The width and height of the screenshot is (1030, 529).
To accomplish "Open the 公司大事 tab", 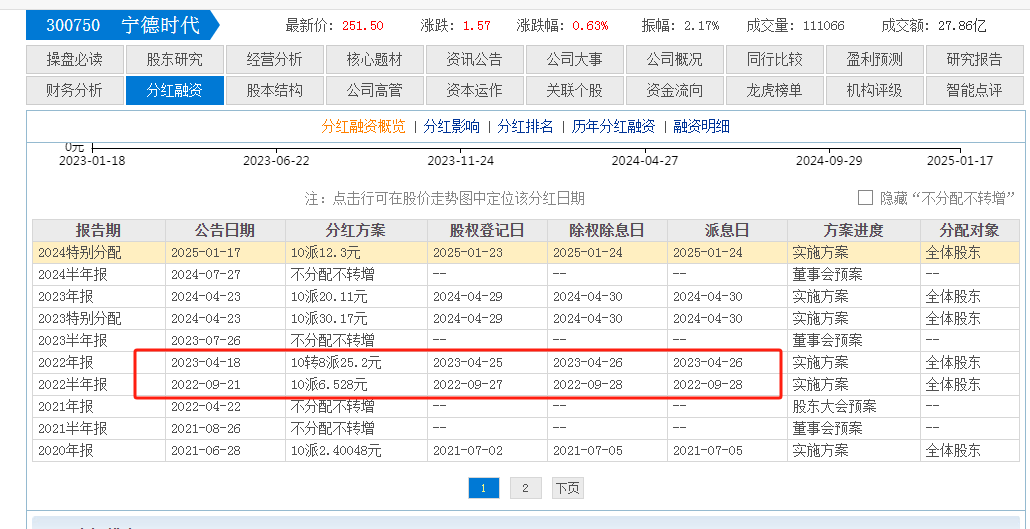I will 574,60.
